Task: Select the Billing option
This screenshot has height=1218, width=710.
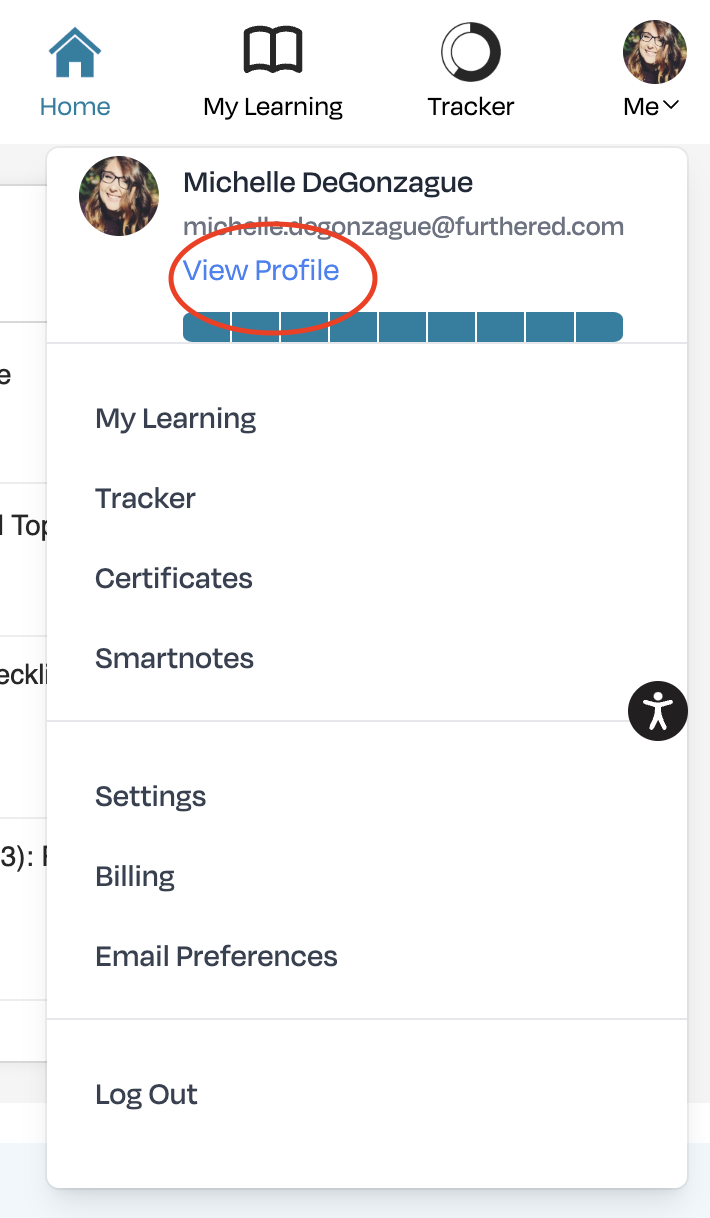Action: (135, 876)
